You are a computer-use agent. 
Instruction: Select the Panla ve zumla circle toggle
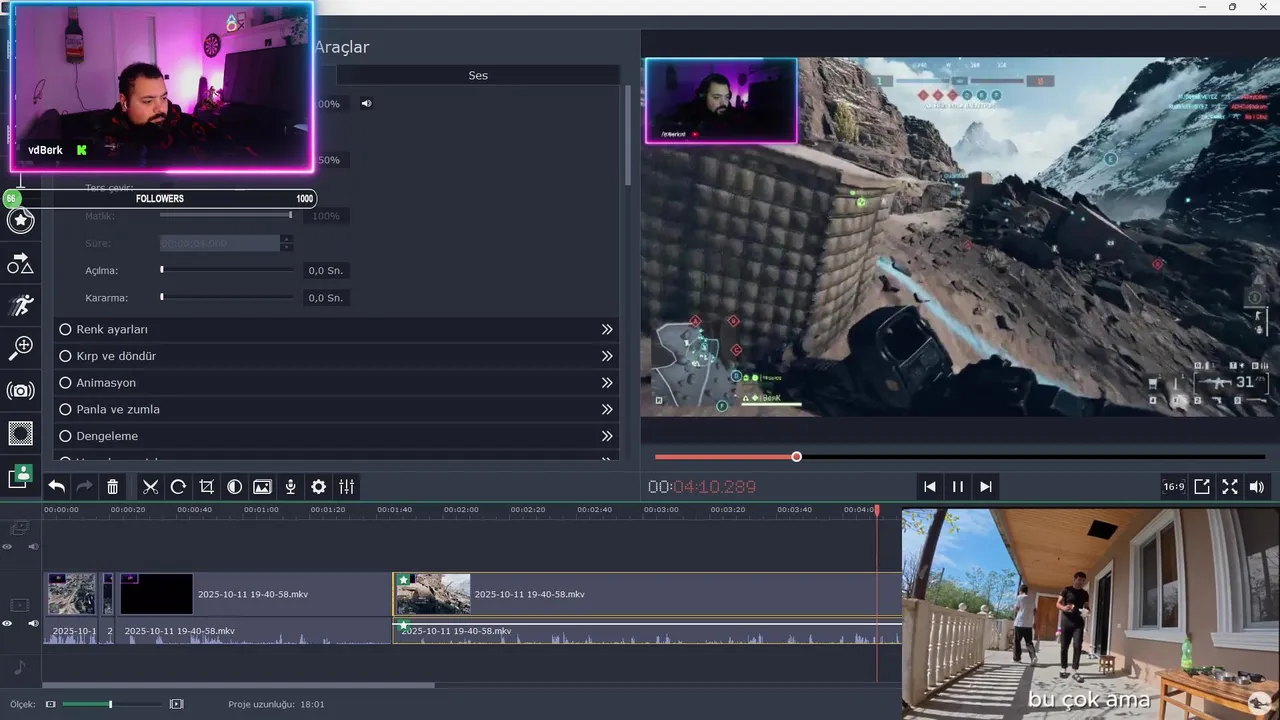click(65, 409)
